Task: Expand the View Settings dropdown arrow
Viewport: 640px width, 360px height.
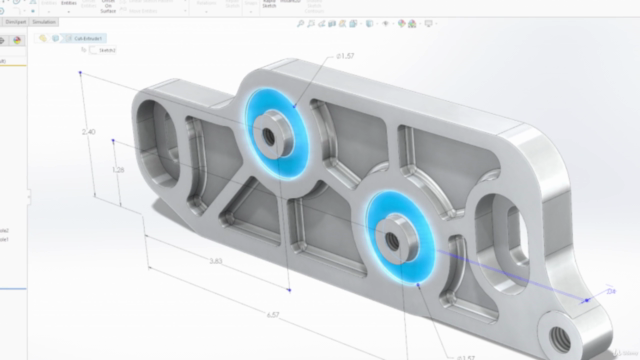Action: pos(436,24)
